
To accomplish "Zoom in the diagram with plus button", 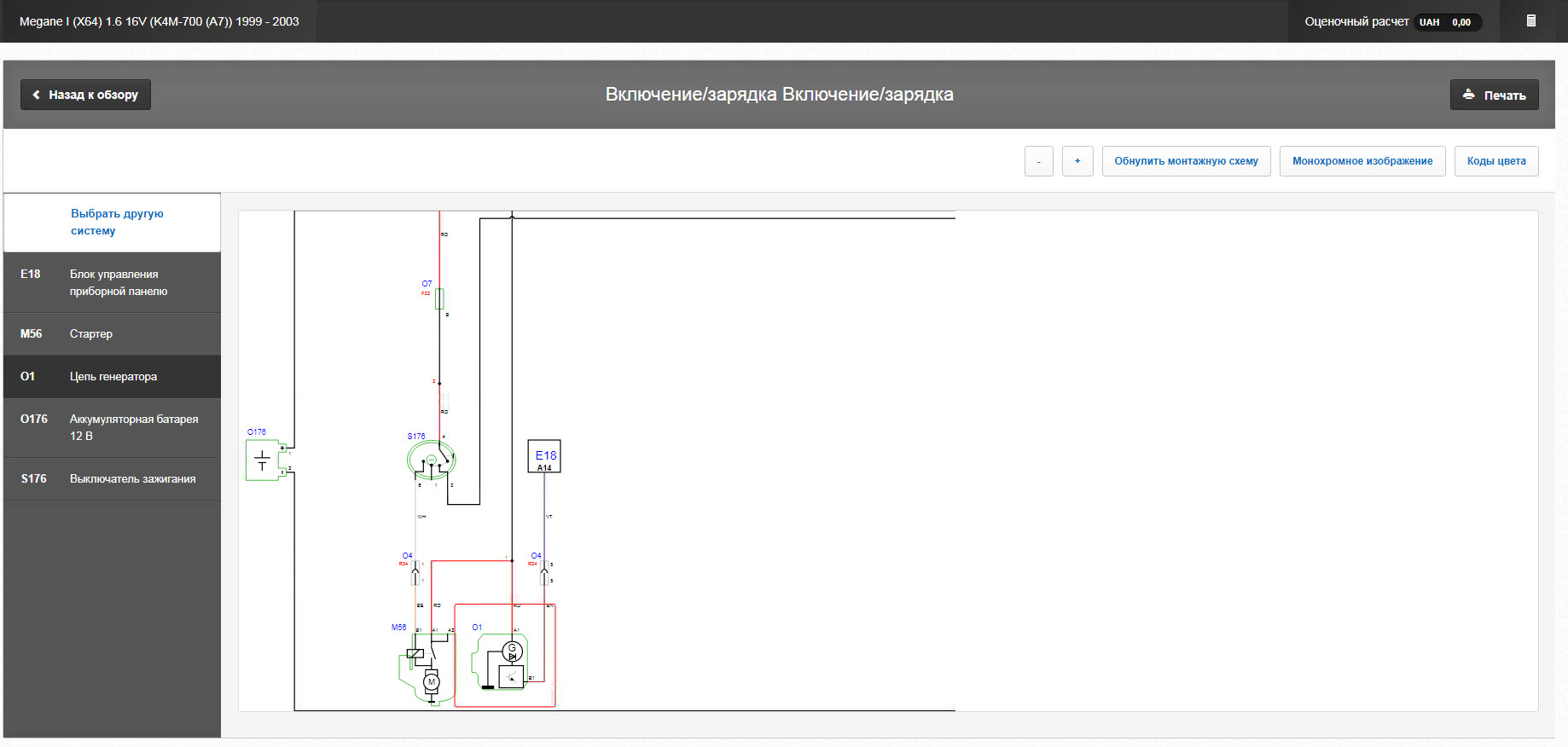I will [x=1077, y=161].
